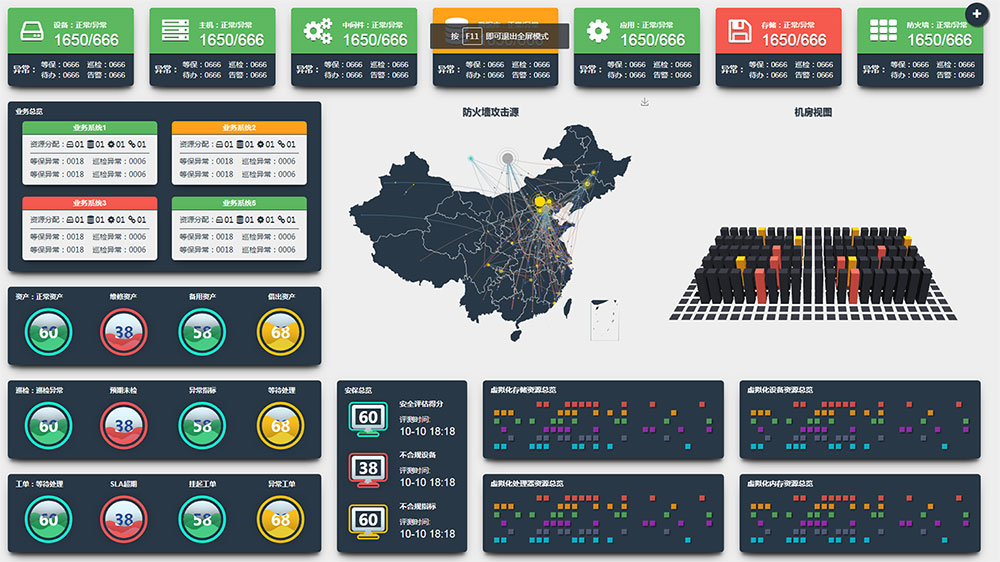This screenshot has height=562, width=1000.
Task: Click the green 安全评估得分 monitor icon
Action: coord(368,418)
